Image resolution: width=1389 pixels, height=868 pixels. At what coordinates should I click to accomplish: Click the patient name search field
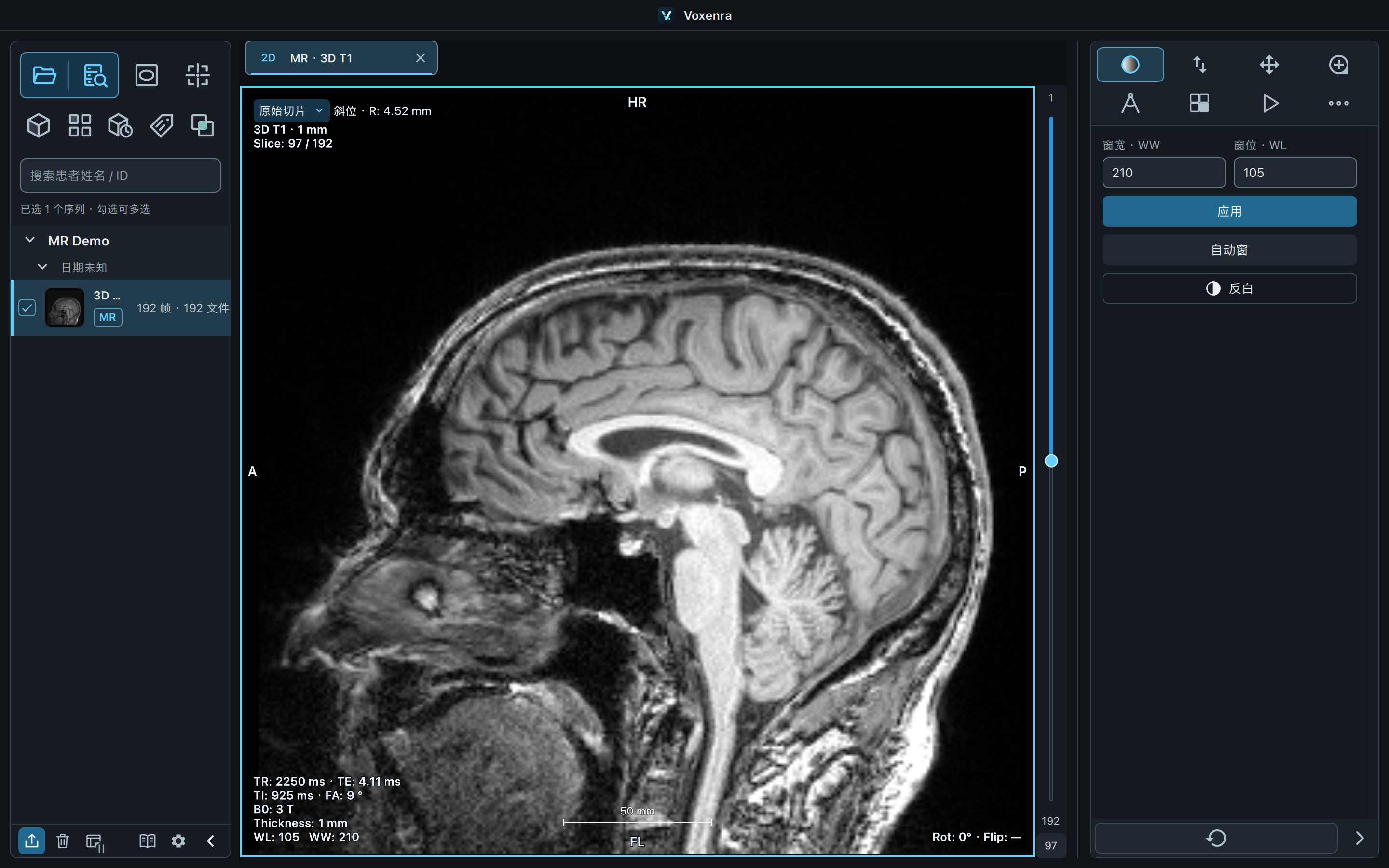tap(121, 176)
